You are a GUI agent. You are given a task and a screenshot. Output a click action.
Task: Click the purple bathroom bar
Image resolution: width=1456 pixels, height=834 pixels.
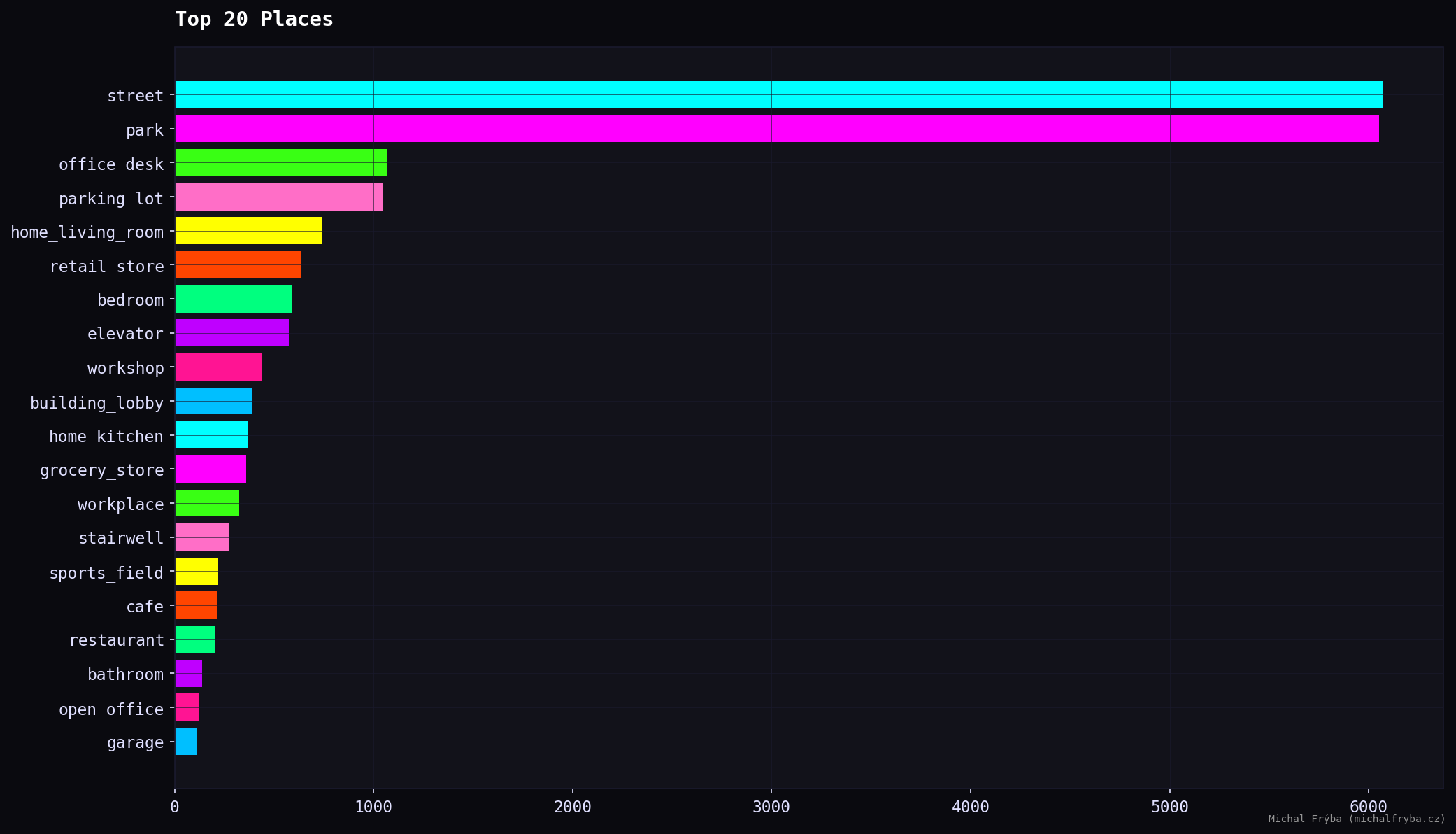[x=188, y=674]
